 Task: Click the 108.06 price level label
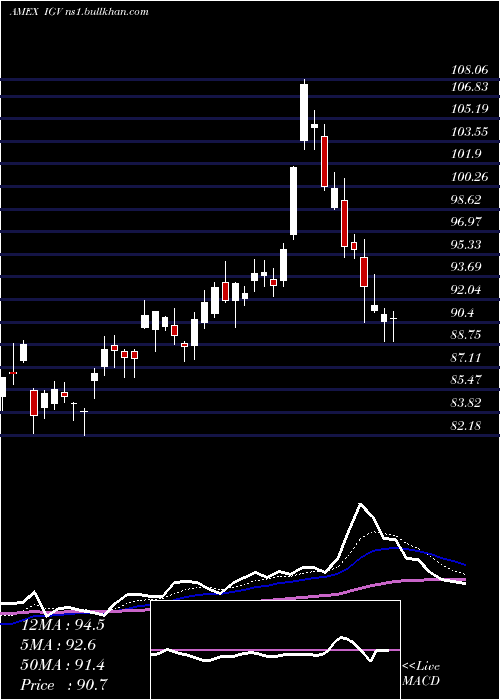click(x=470, y=70)
